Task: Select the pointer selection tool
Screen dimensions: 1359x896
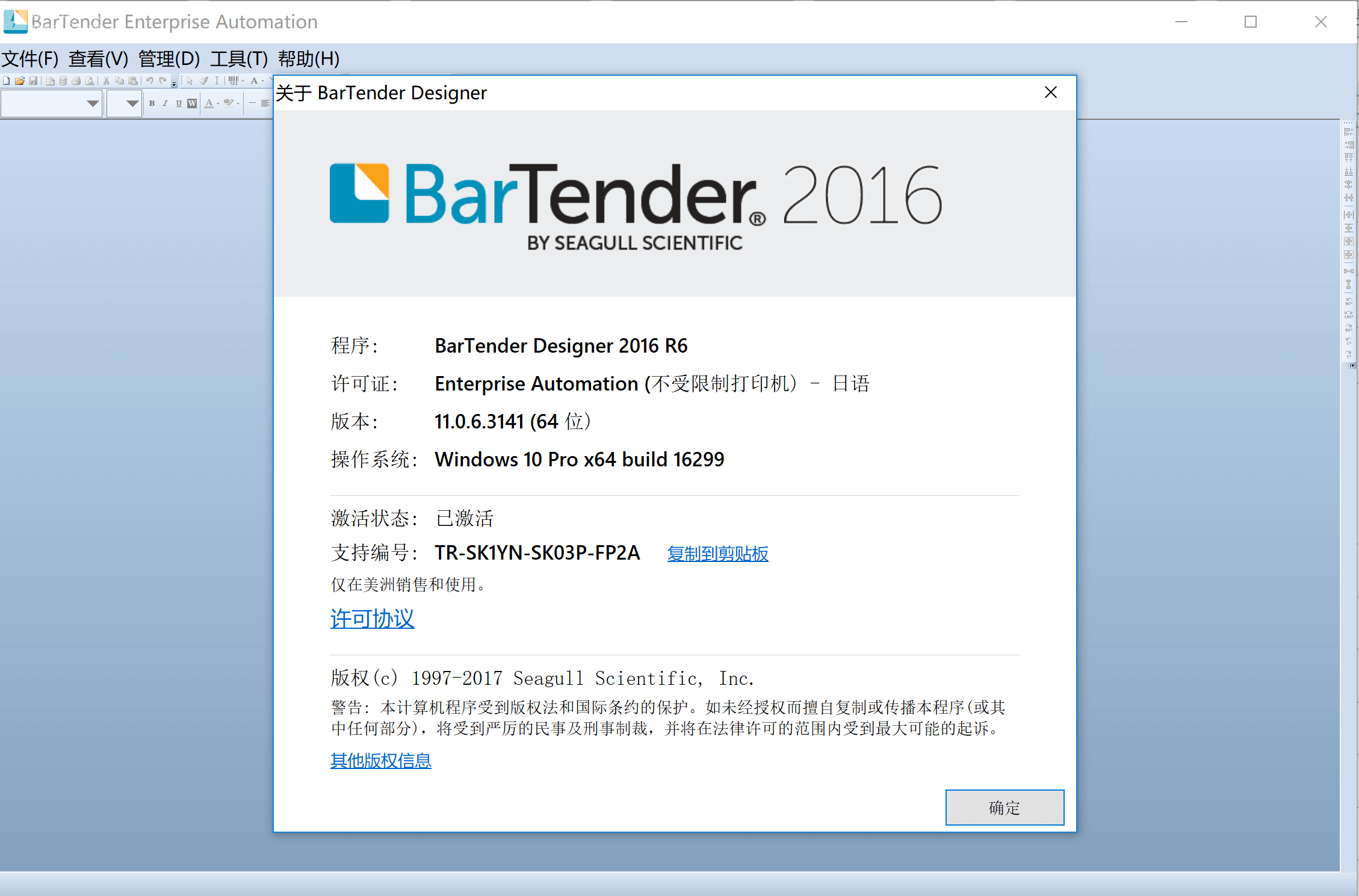Action: (190, 81)
